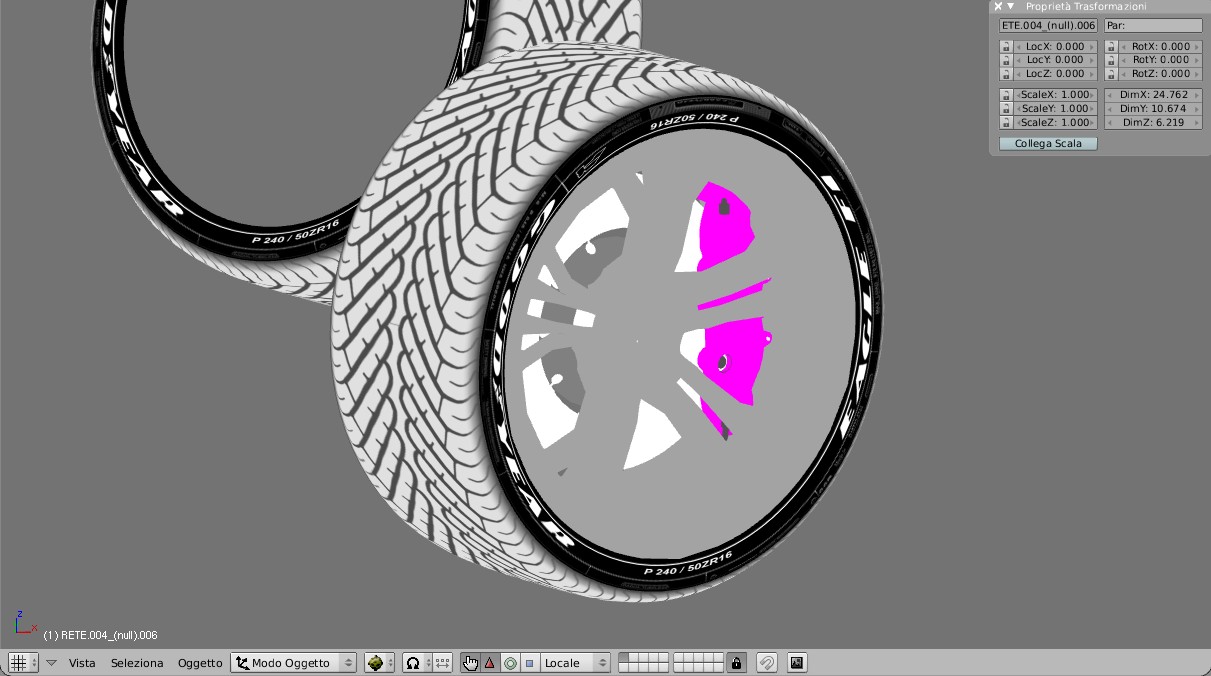
Task: Open the Modo Oggetto mode dropdown
Action: (x=294, y=663)
